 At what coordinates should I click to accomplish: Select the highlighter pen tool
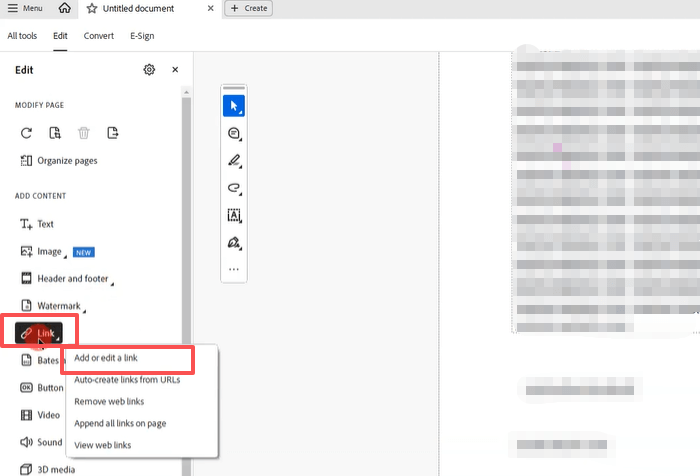234,161
